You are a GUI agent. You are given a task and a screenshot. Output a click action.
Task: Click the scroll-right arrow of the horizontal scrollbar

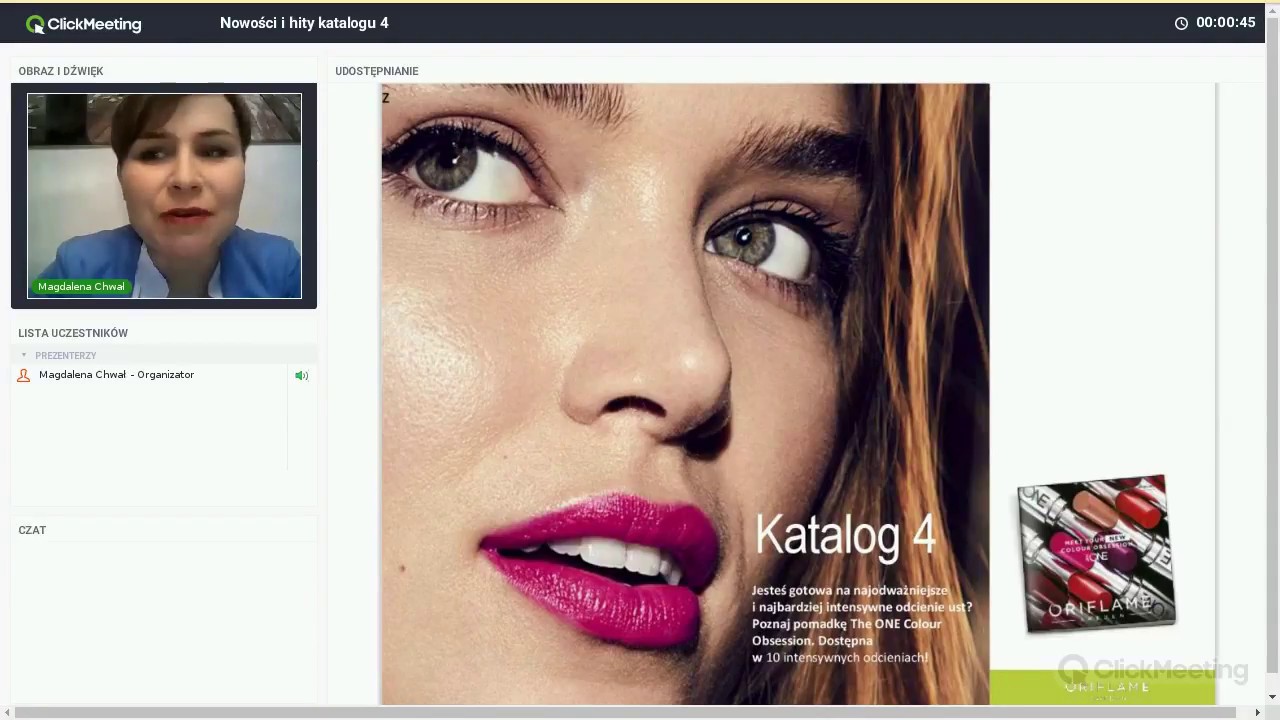coord(1259,712)
